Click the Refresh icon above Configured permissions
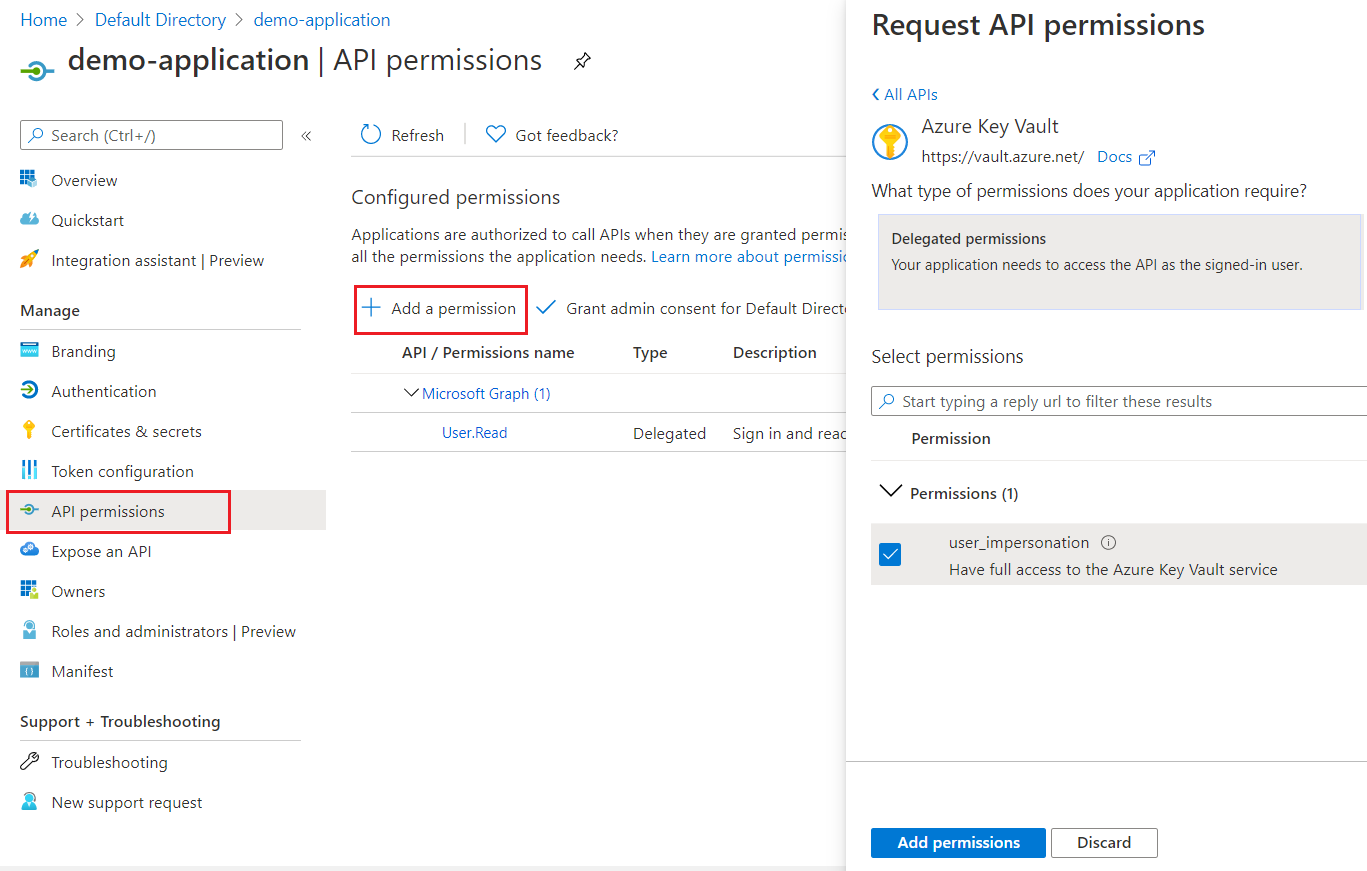Screen dimensions: 1367x871 click(x=370, y=134)
